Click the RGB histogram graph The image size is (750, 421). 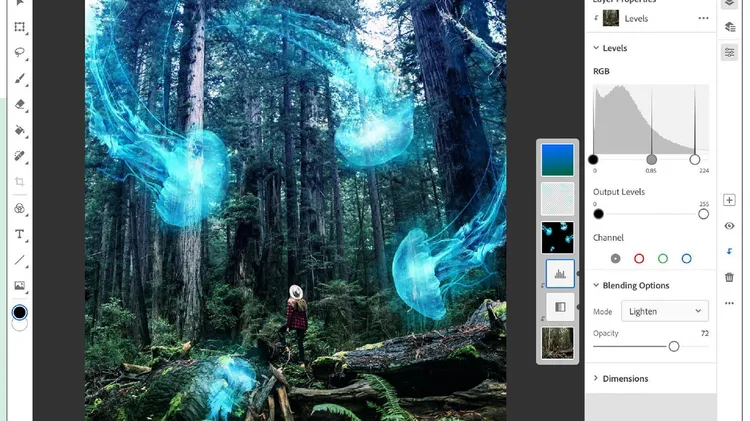pos(651,119)
